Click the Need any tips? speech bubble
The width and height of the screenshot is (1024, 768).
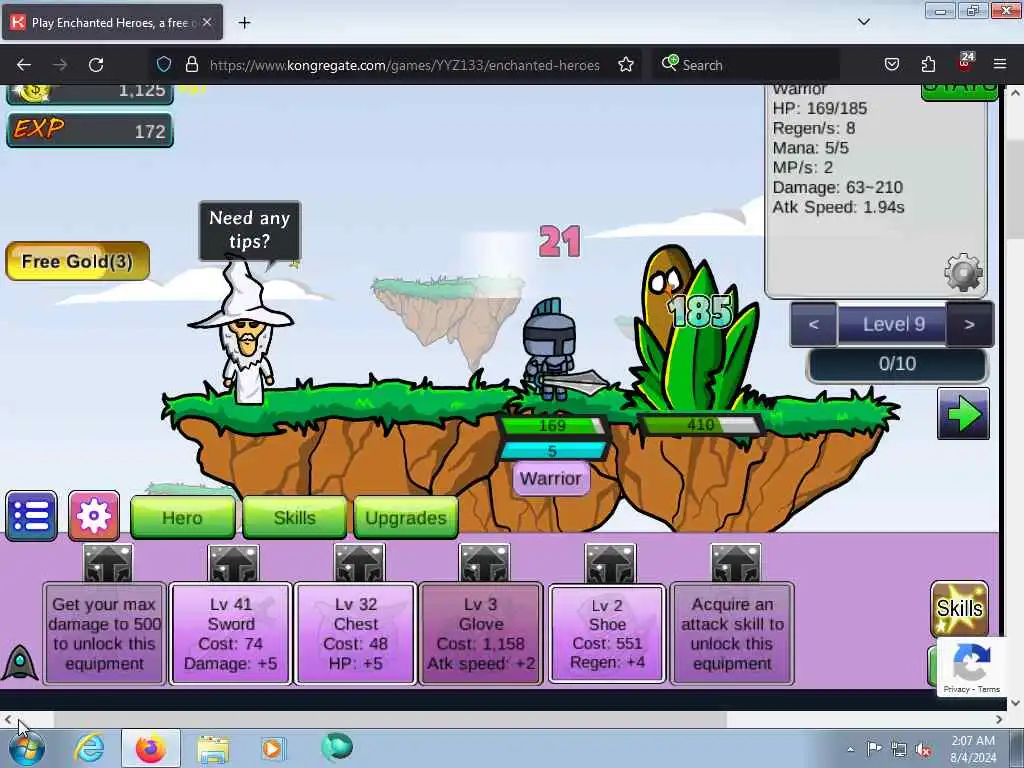click(249, 230)
